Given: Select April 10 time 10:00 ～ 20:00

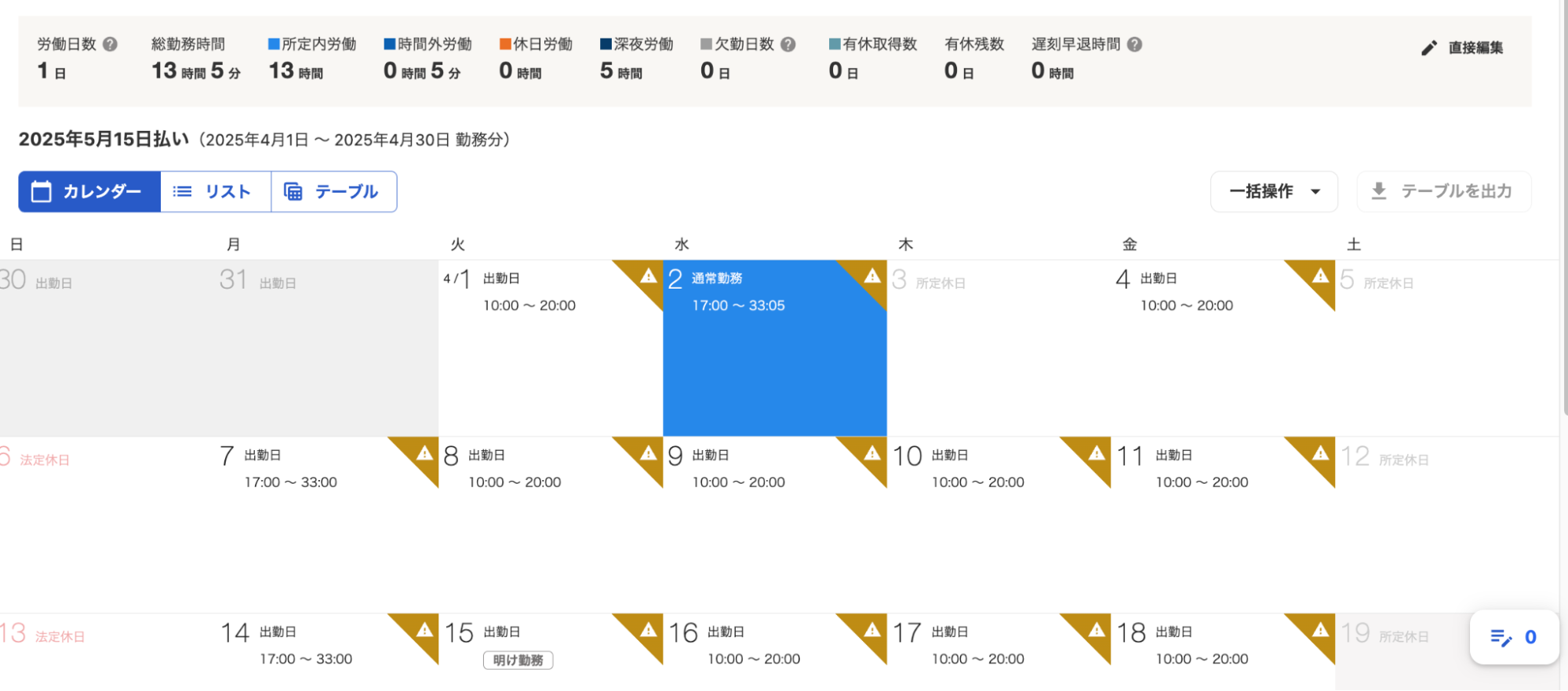Looking at the screenshot, I should pos(978,482).
